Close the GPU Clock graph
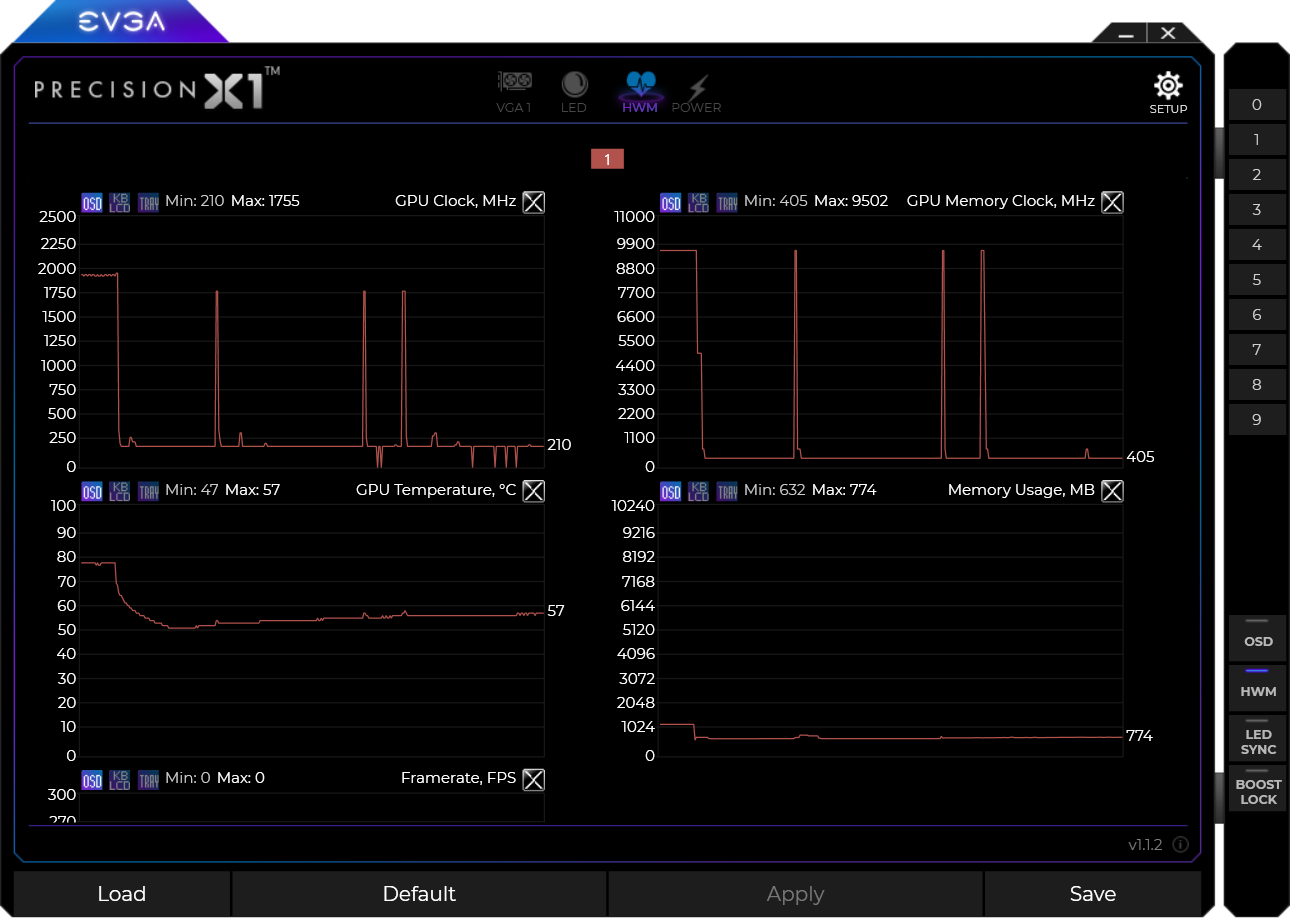 pyautogui.click(x=534, y=202)
